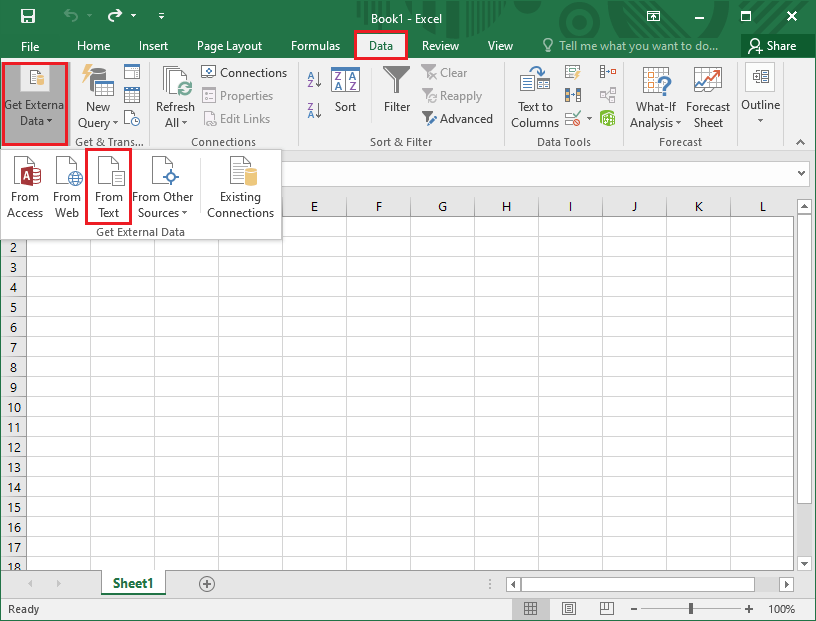Apply Flash Fill to the data
Image resolution: width=816 pixels, height=621 pixels.
pos(572,71)
